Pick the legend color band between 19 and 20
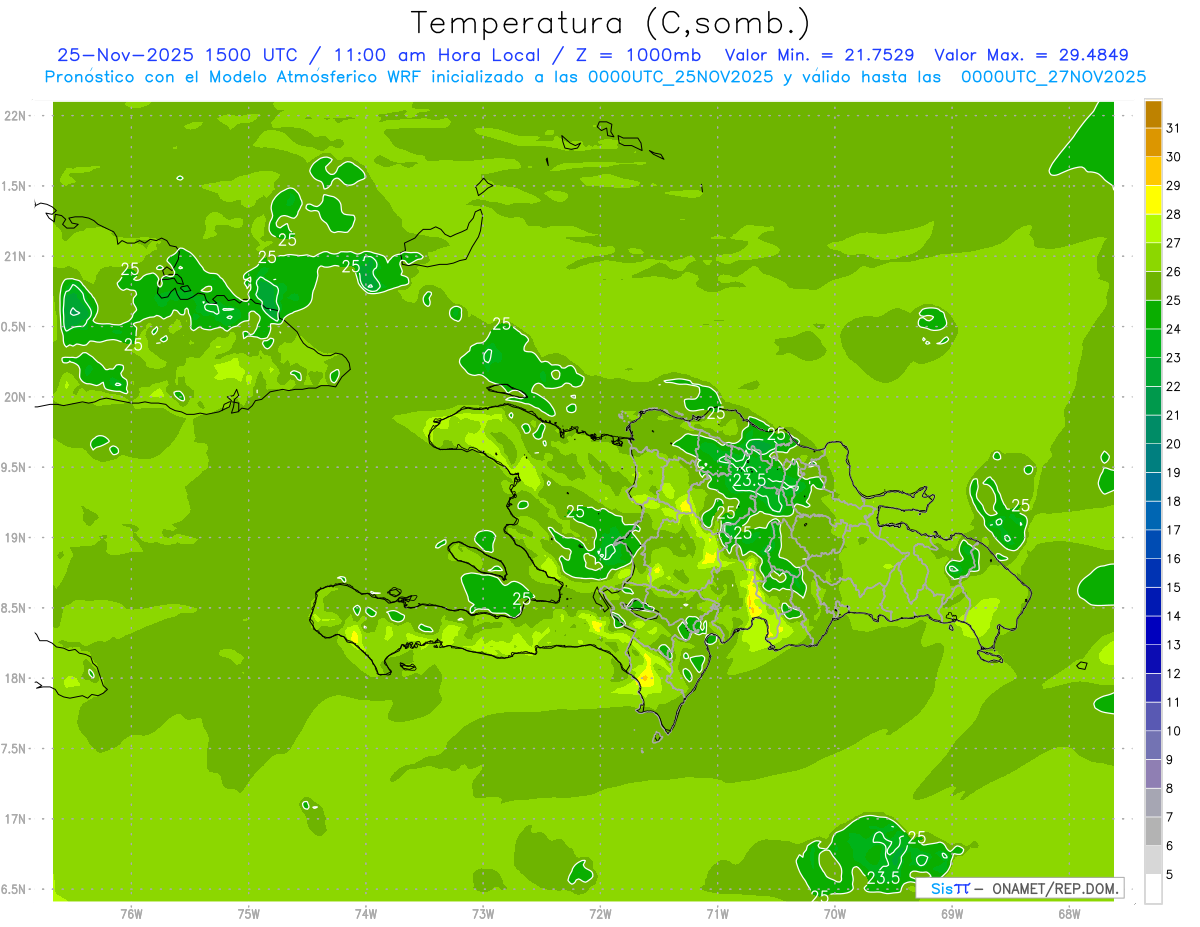1200x927 pixels. pyautogui.click(x=1153, y=459)
